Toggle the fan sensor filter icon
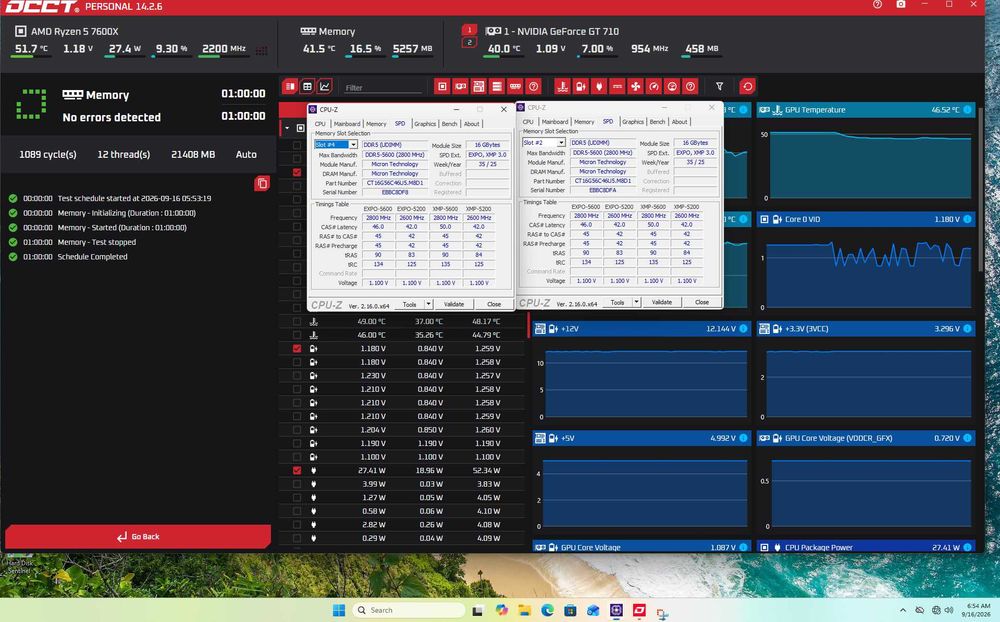The image size is (1000, 622). (635, 86)
